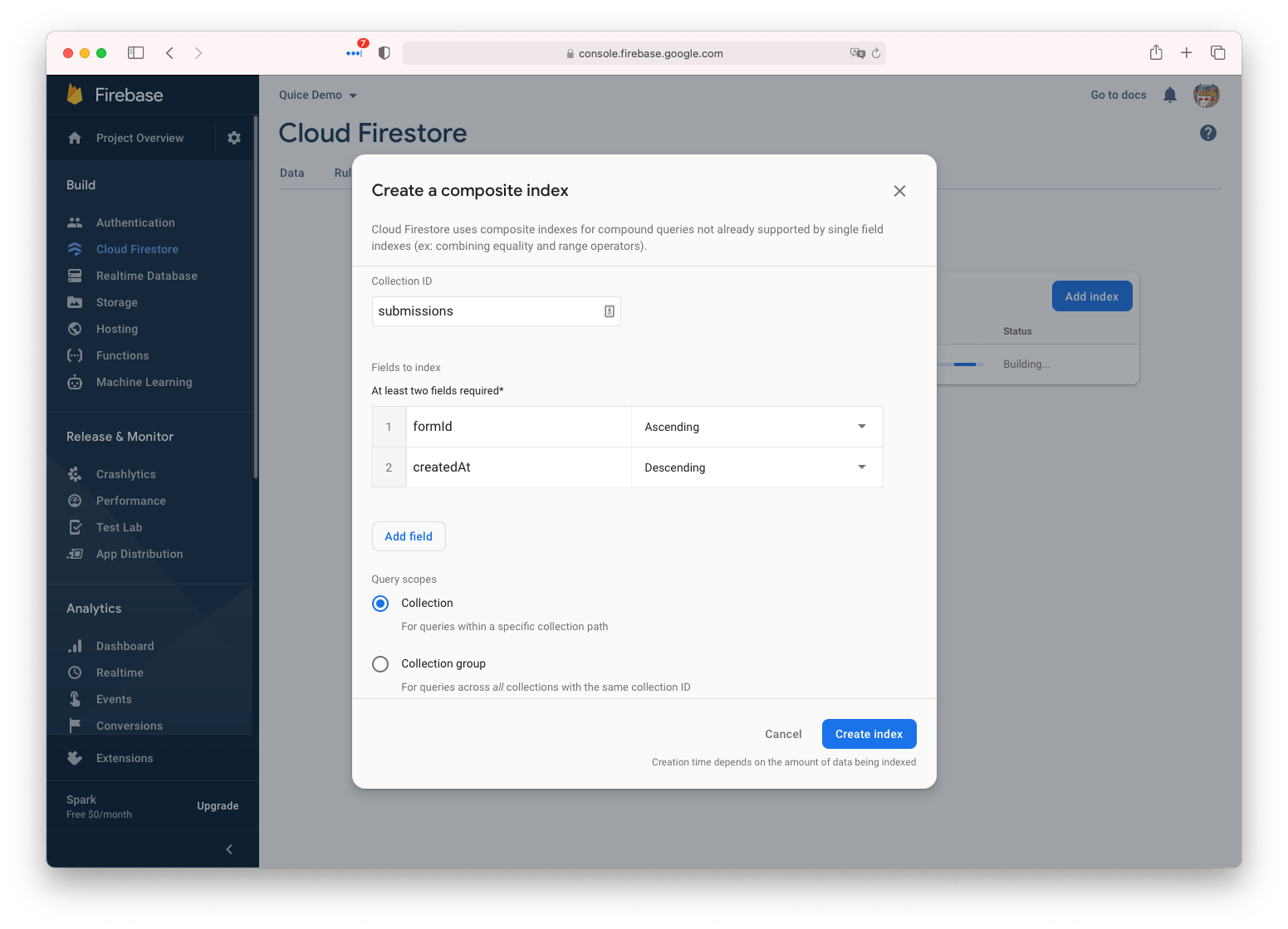Click the Functions brackets icon
Image resolution: width=1288 pixels, height=929 pixels.
(x=75, y=355)
